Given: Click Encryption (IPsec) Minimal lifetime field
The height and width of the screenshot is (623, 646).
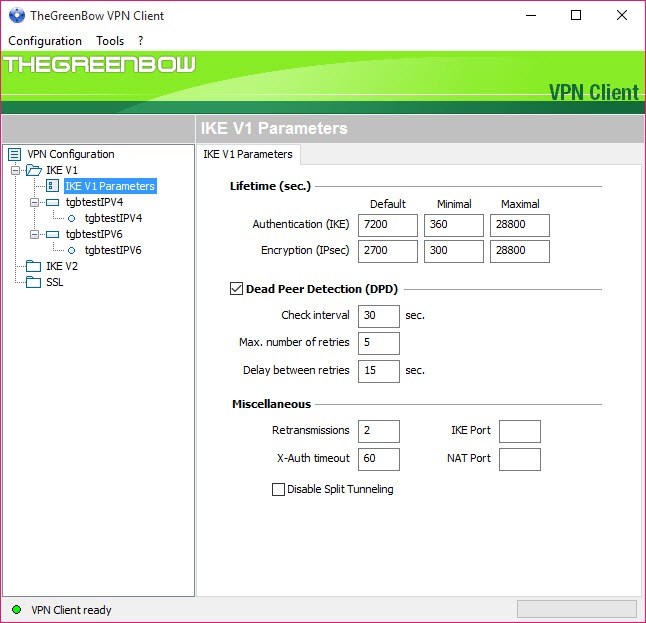Looking at the screenshot, I should click(x=454, y=251).
